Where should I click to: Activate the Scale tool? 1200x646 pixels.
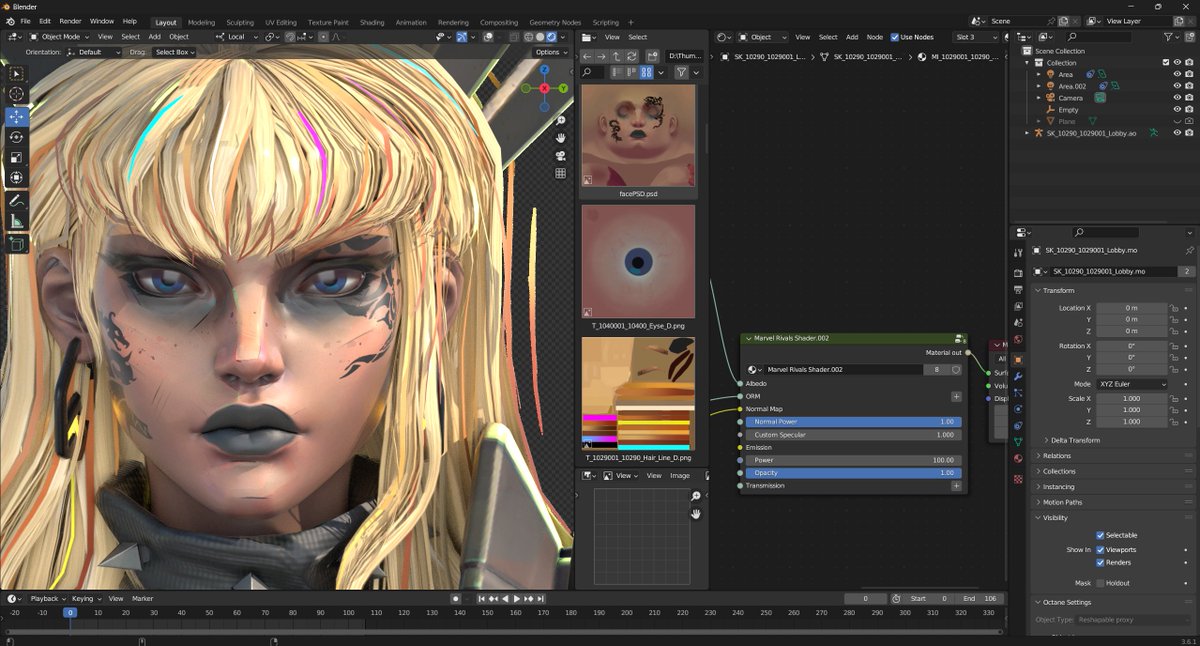click(x=17, y=158)
